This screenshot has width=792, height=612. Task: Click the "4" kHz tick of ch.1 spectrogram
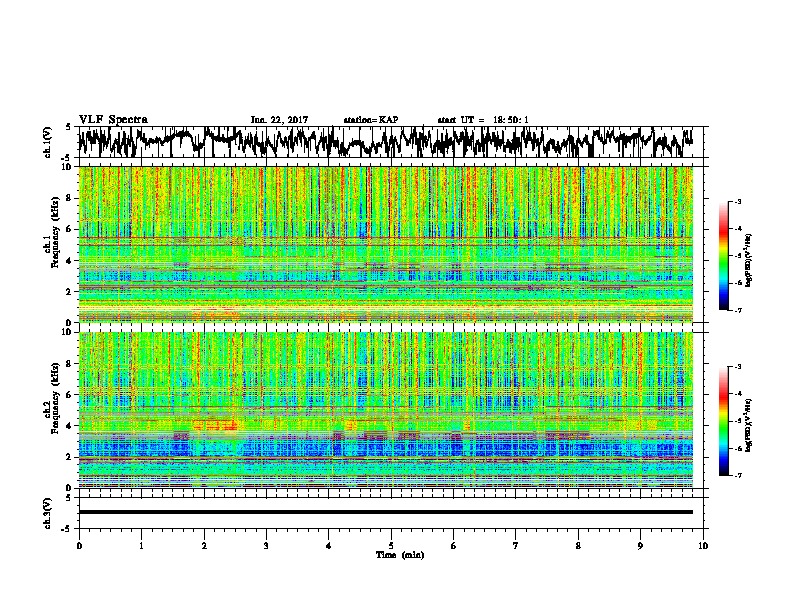70,261
